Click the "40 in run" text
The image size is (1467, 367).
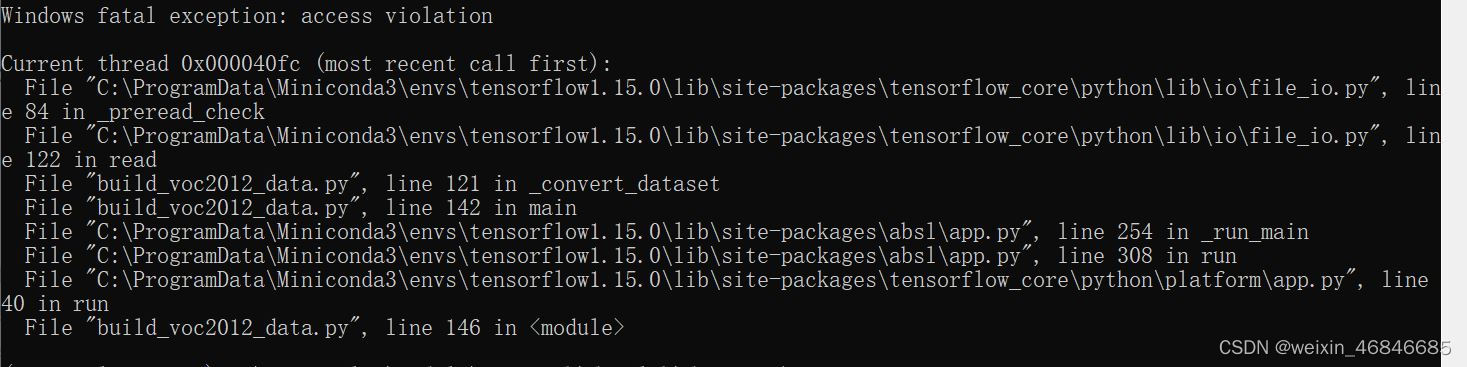pyautogui.click(x=55, y=304)
